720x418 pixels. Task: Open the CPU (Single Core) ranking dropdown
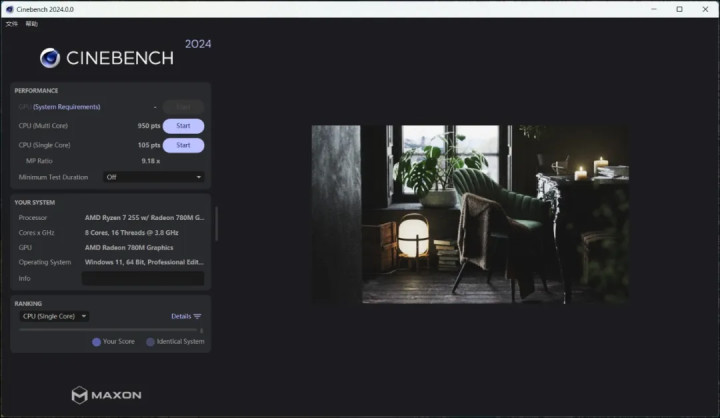click(x=54, y=316)
